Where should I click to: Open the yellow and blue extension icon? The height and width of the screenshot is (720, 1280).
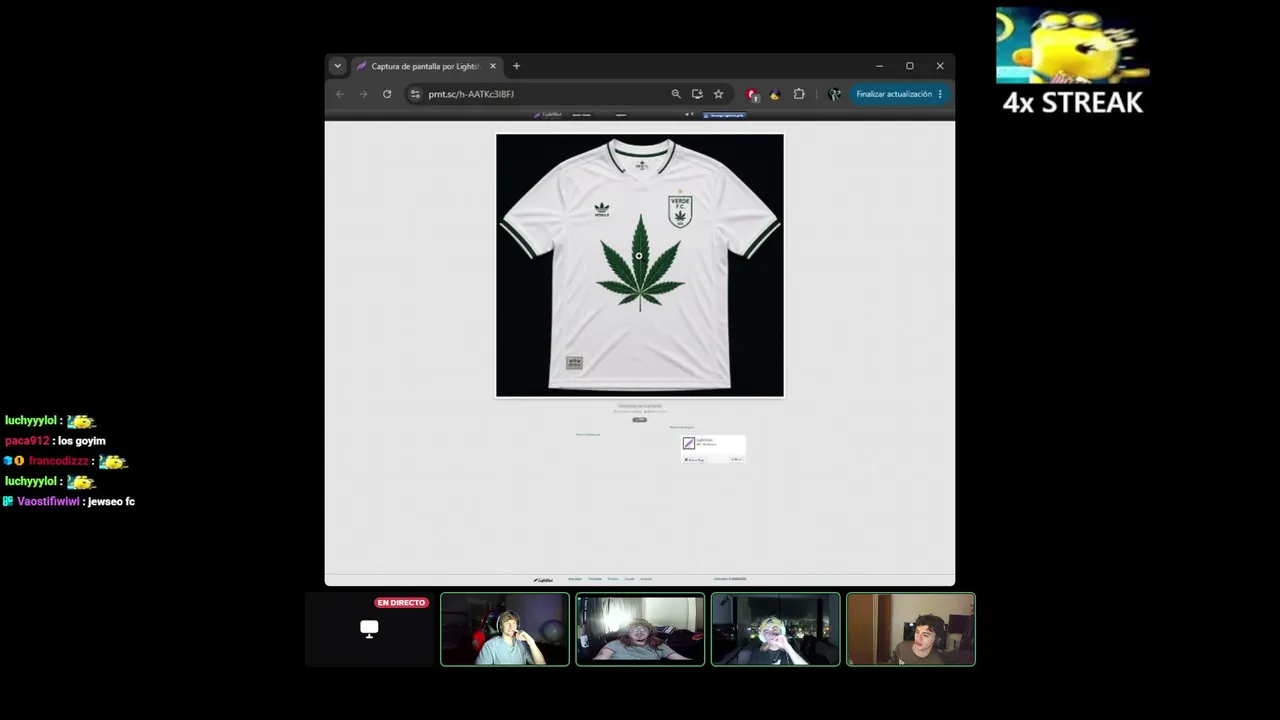pos(774,95)
